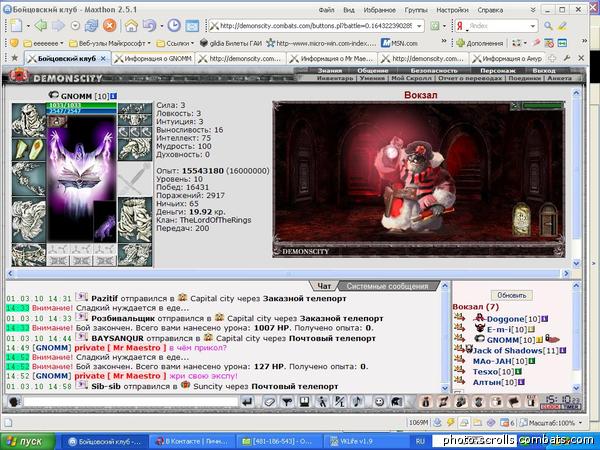Click the Выход game menu item

(544, 70)
